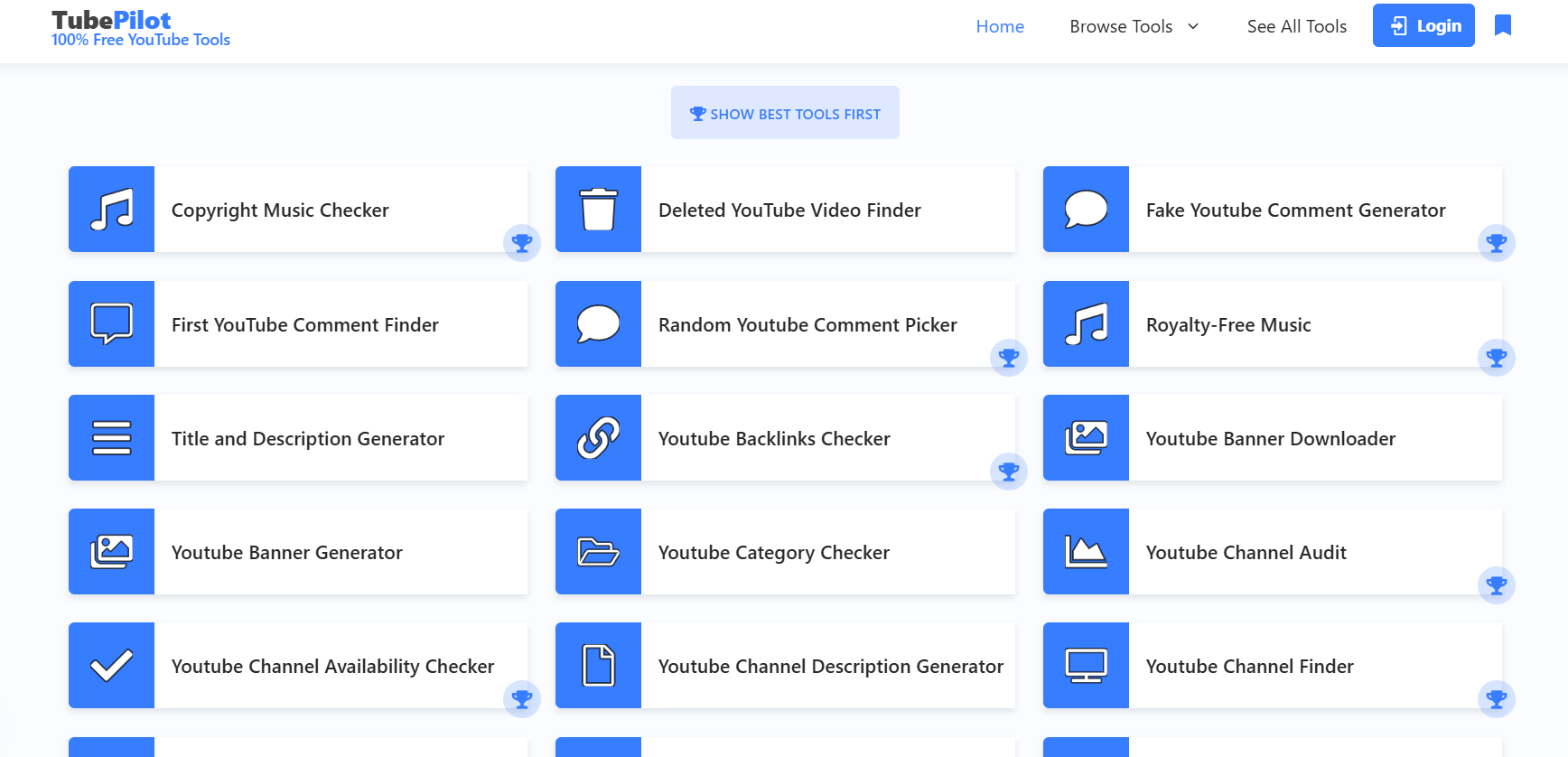Click the trophy badge on Copyright Music Checker

point(522,242)
